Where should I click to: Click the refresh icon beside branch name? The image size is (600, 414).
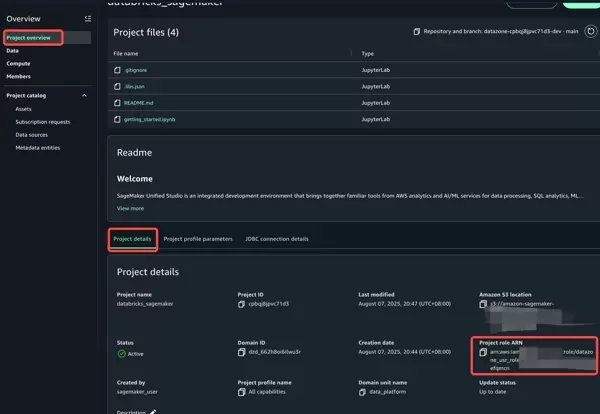[x=591, y=31]
